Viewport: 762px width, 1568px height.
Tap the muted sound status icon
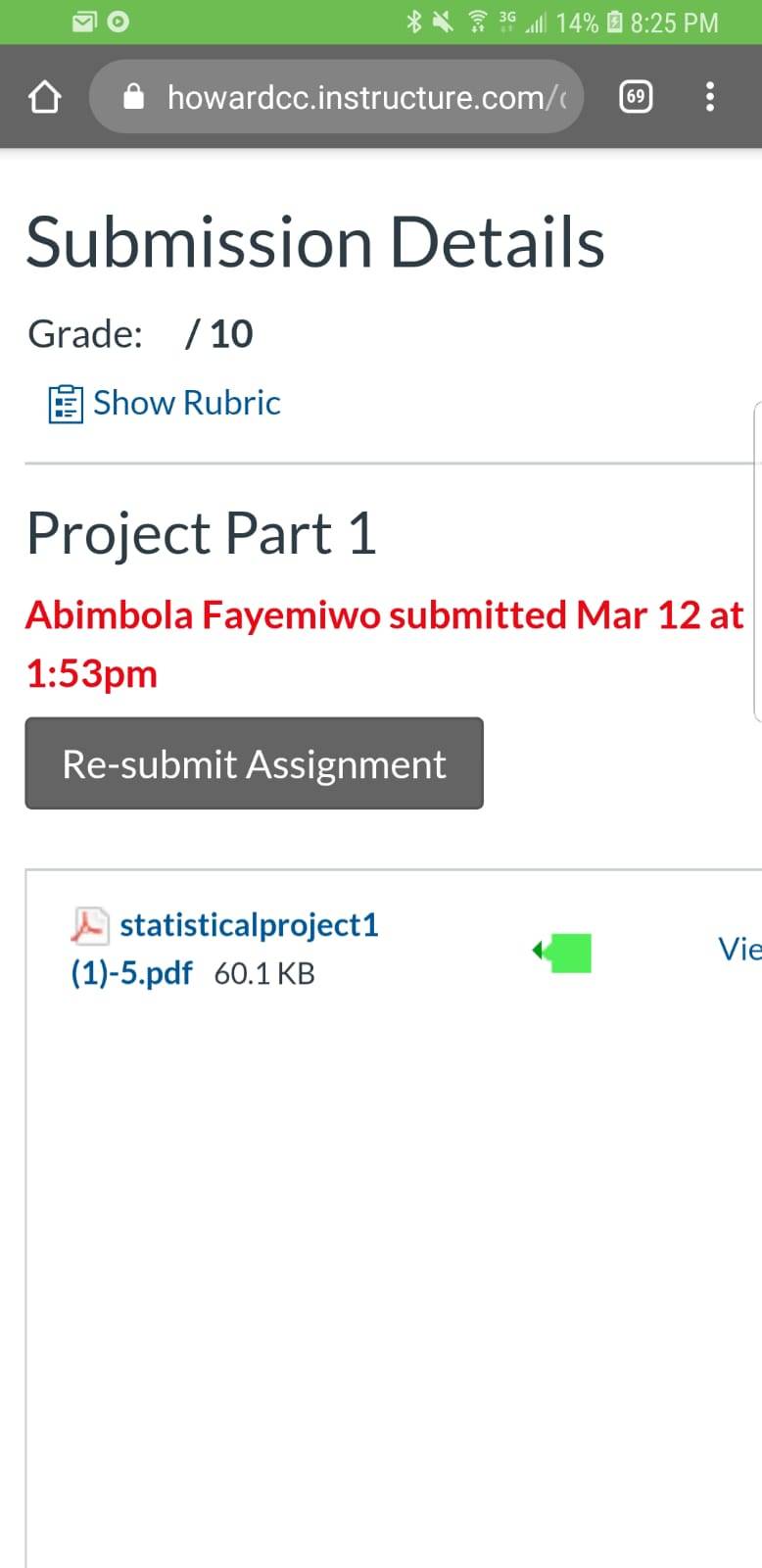(444, 22)
